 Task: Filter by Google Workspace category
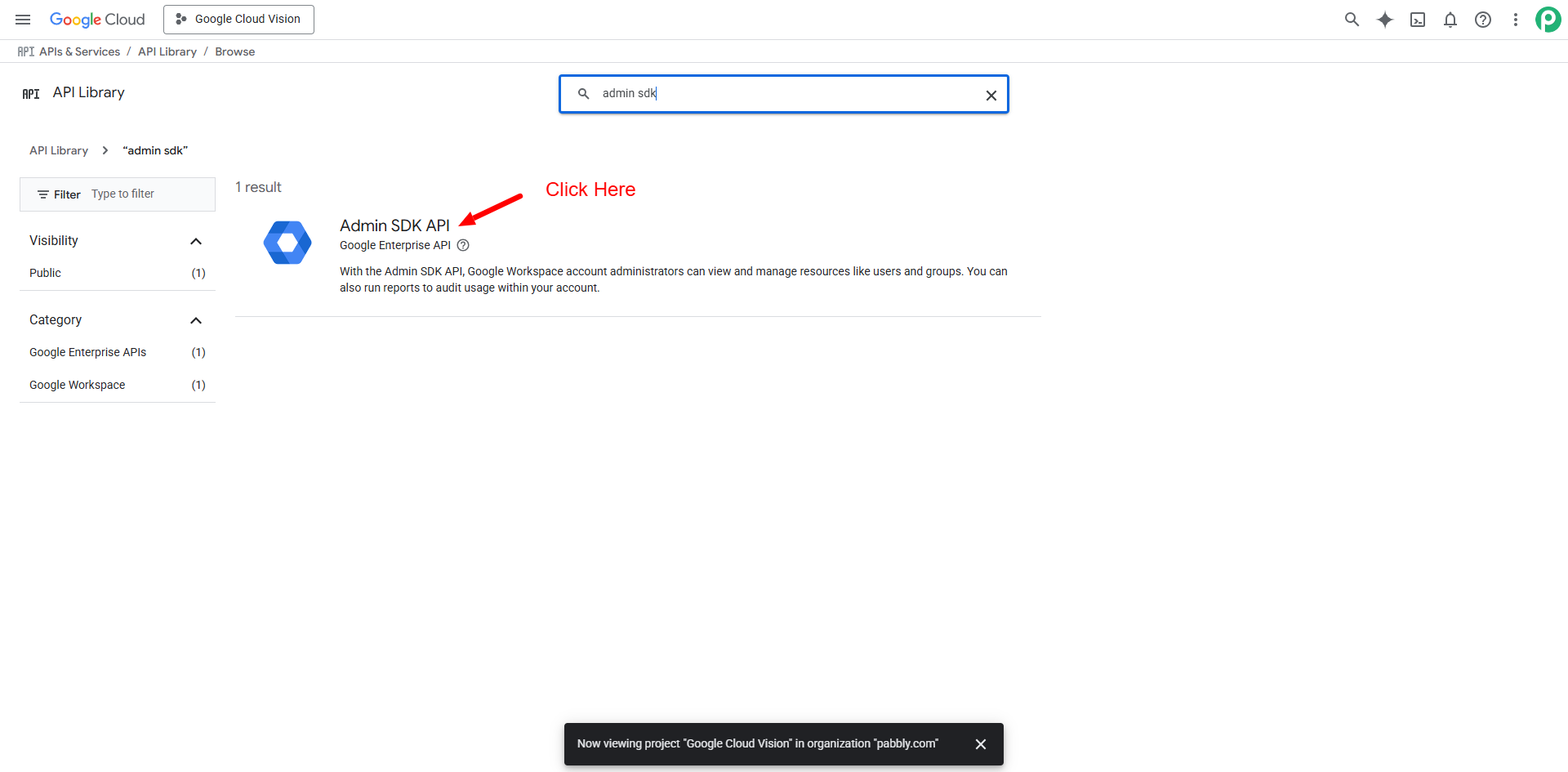tap(78, 385)
